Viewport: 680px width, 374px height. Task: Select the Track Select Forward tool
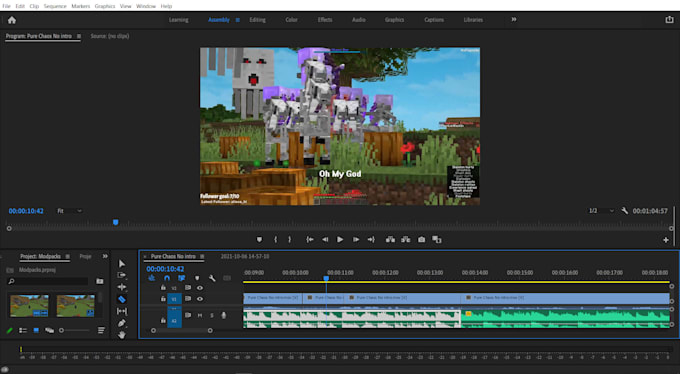pos(122,275)
